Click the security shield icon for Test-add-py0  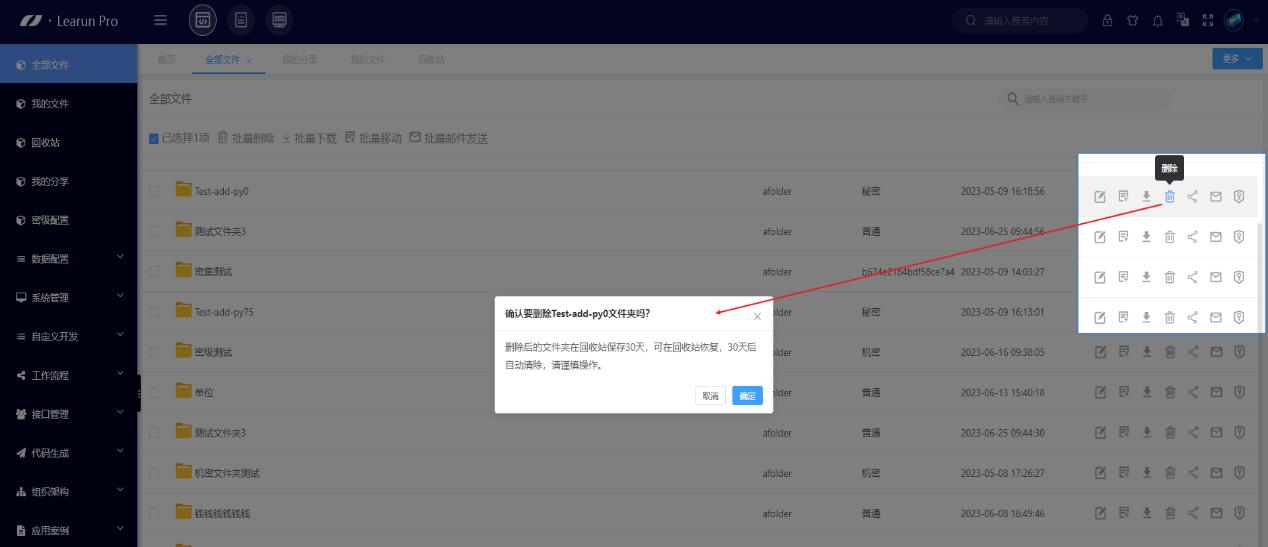pos(1239,196)
